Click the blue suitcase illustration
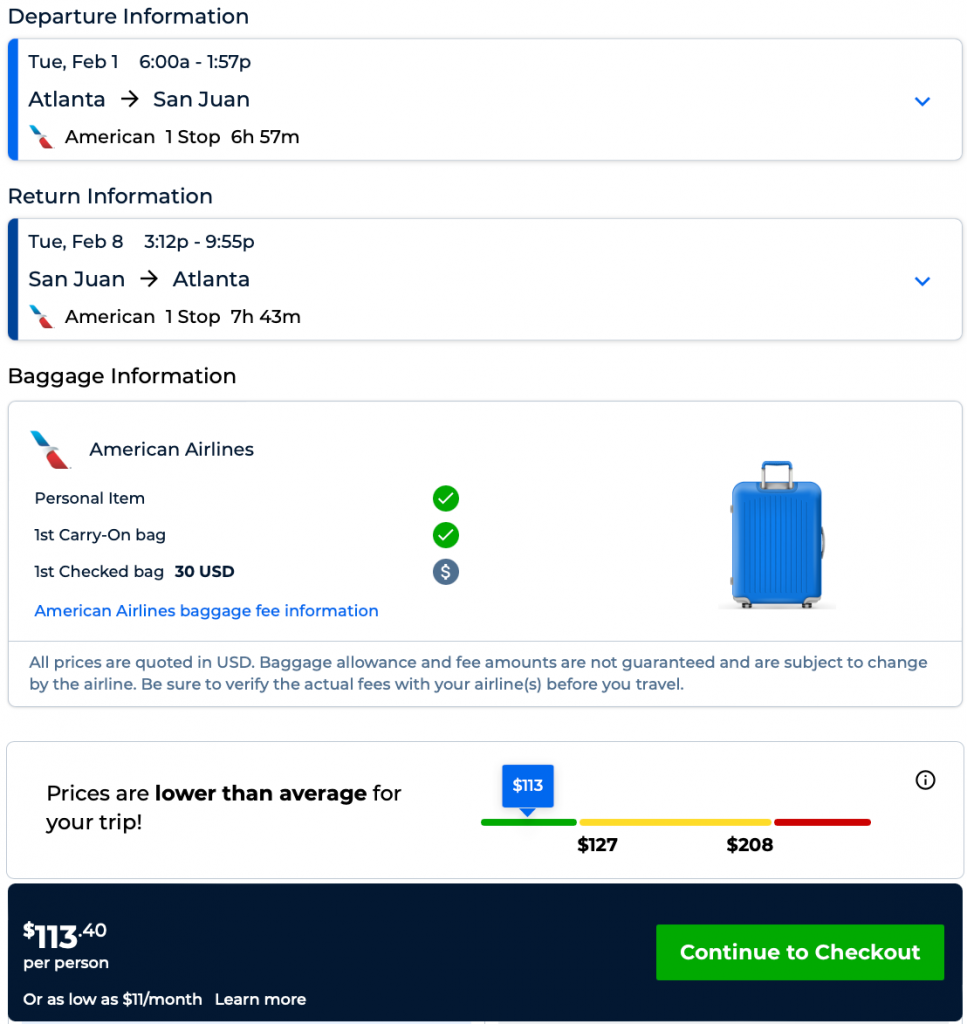 pos(777,535)
